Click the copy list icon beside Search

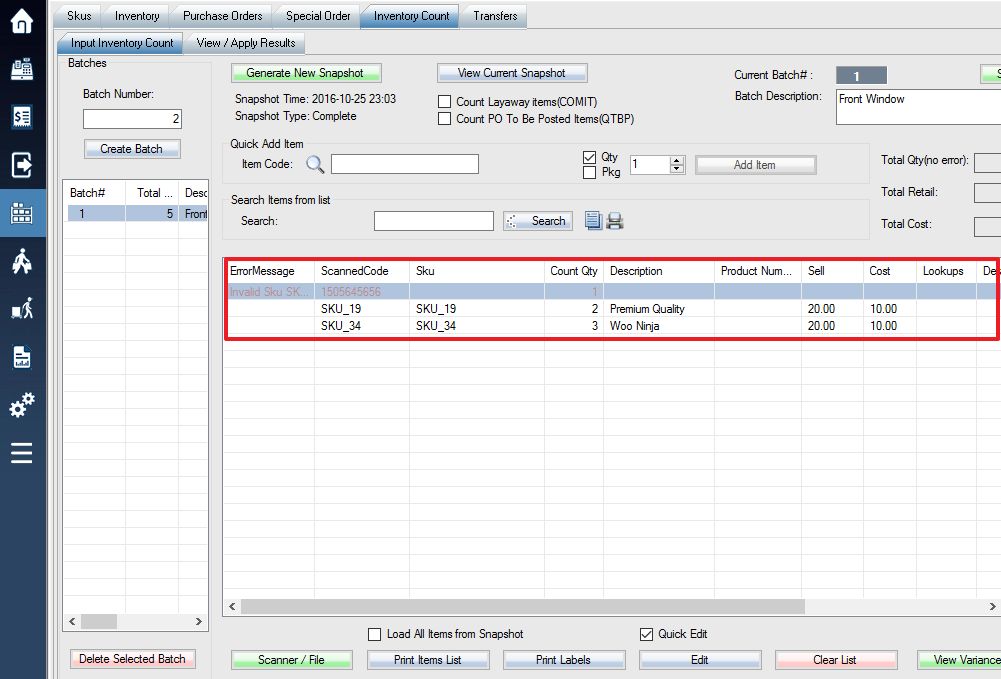tap(593, 221)
